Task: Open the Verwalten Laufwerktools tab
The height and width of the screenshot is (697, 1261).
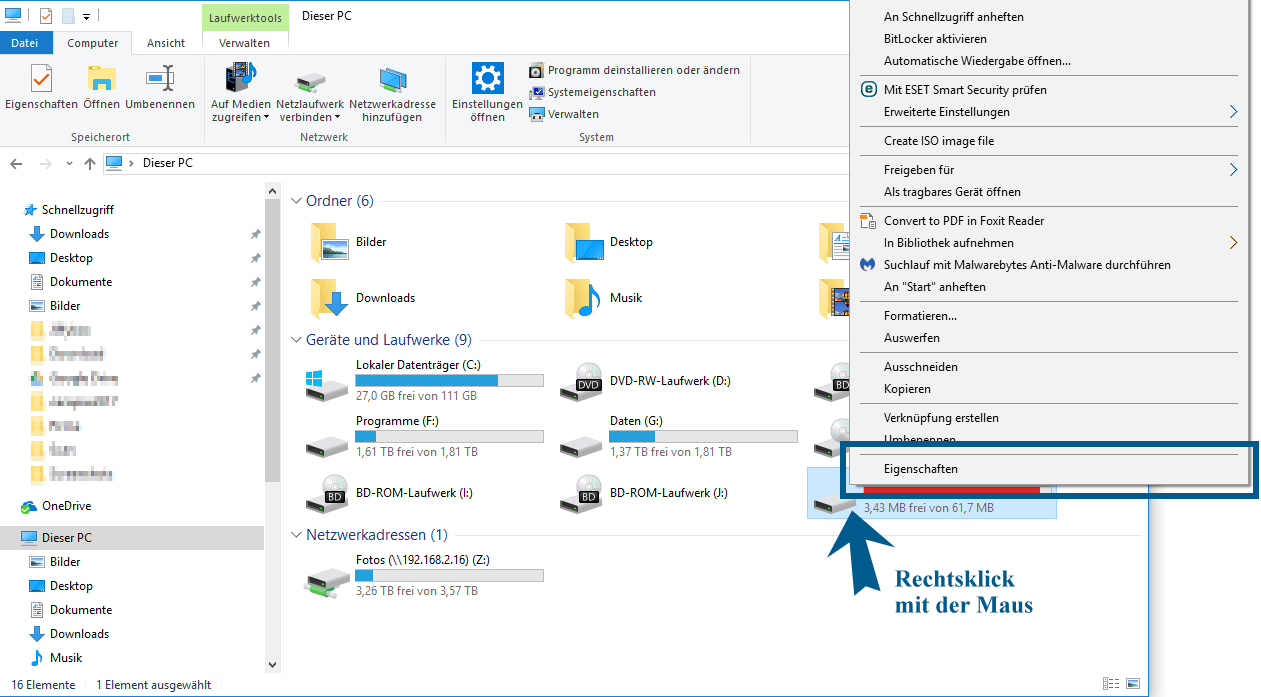Action: click(244, 43)
